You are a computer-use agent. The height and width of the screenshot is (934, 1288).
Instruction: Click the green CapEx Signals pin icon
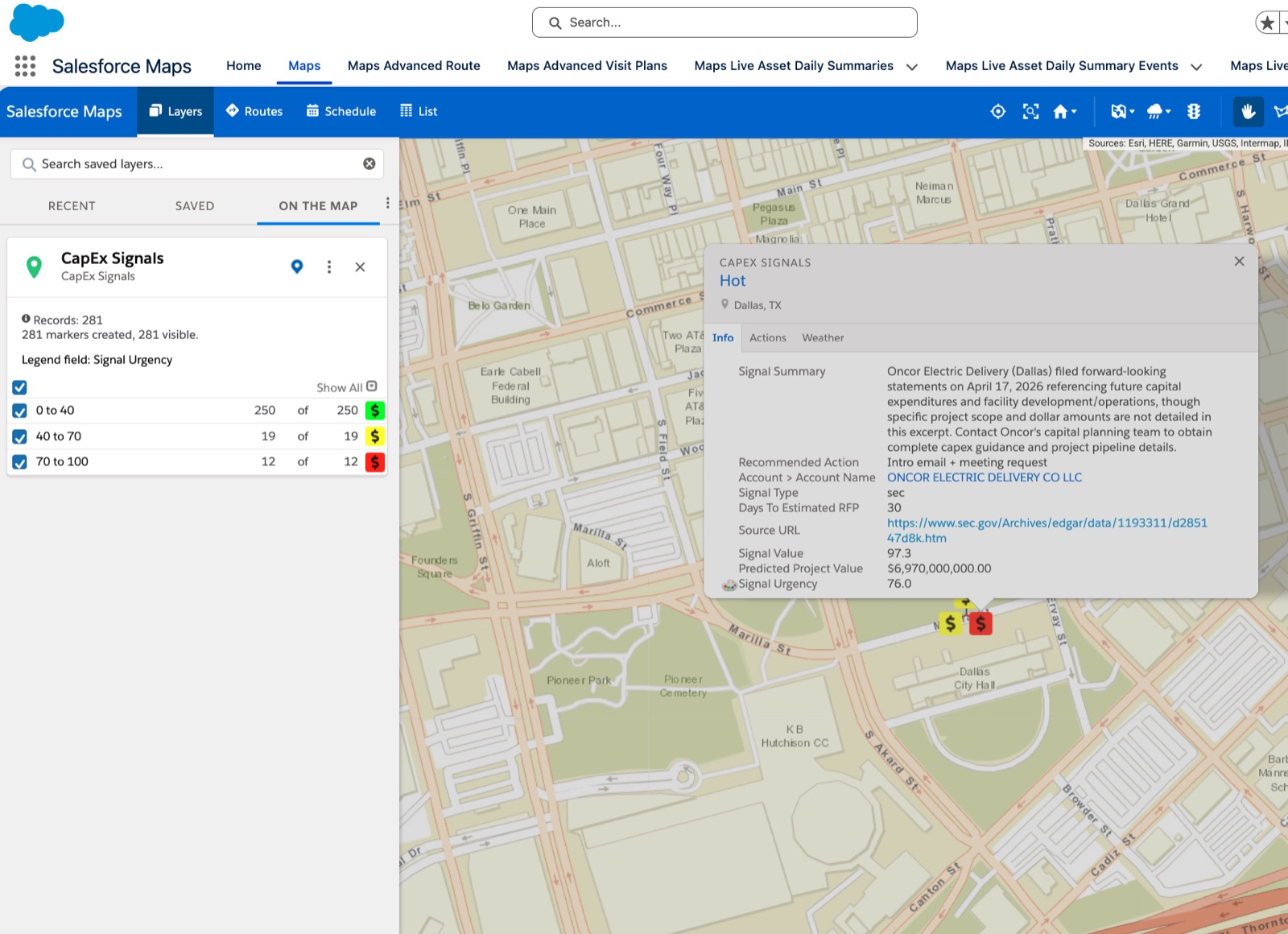click(34, 267)
